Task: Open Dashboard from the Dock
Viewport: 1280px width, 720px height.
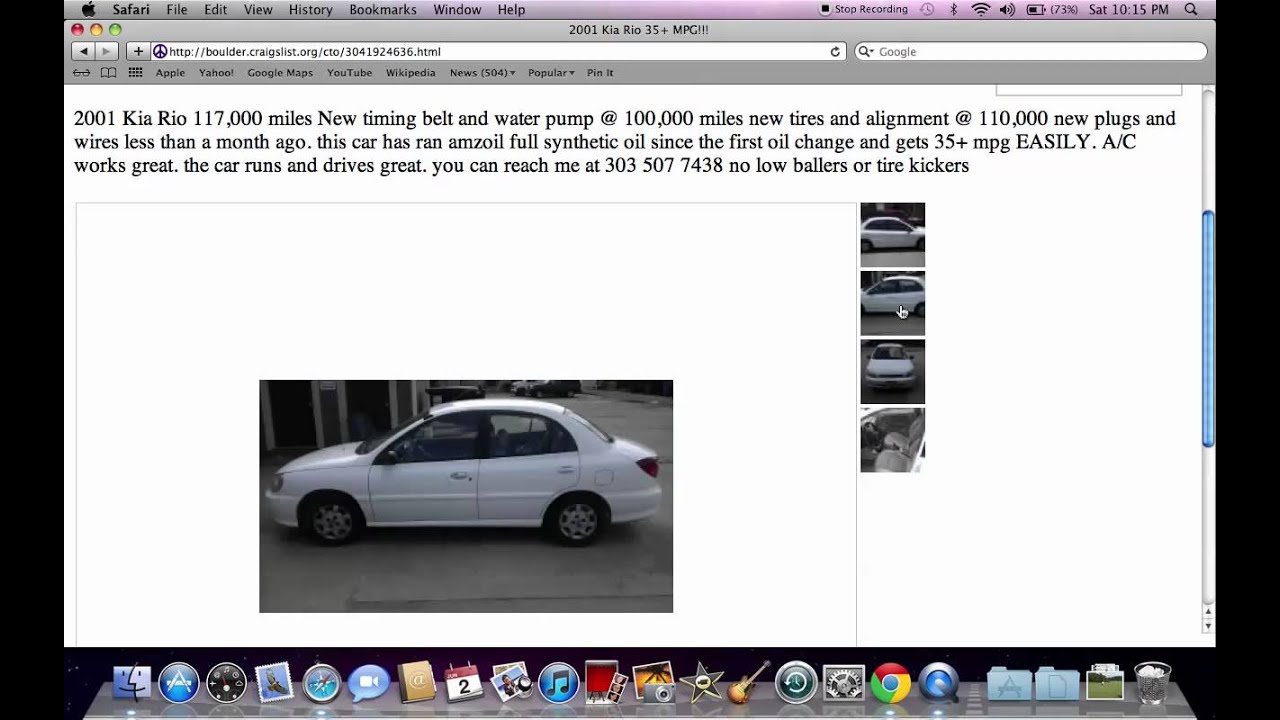Action: click(x=226, y=684)
